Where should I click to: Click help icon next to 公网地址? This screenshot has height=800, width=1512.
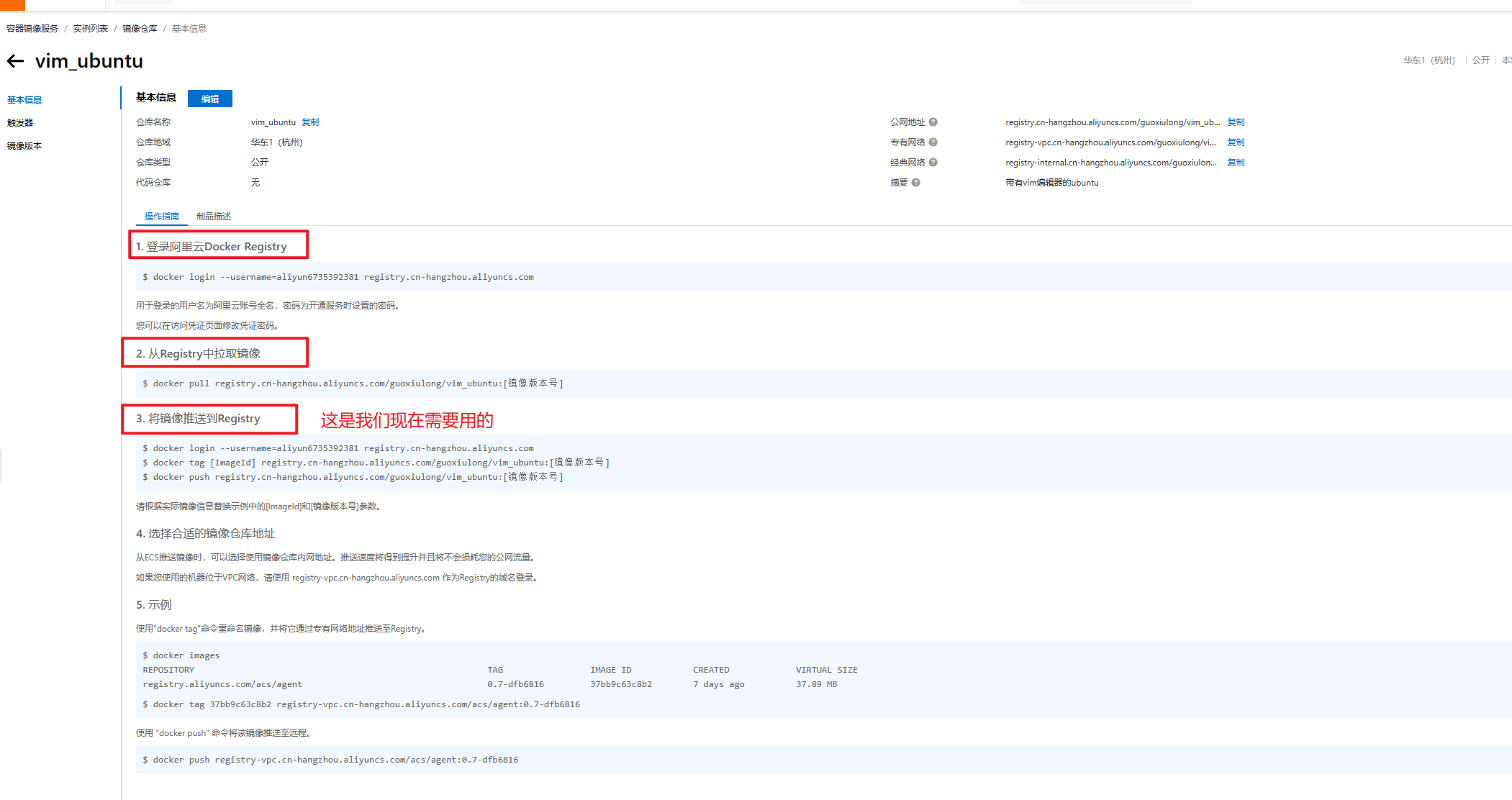pyautogui.click(x=933, y=122)
